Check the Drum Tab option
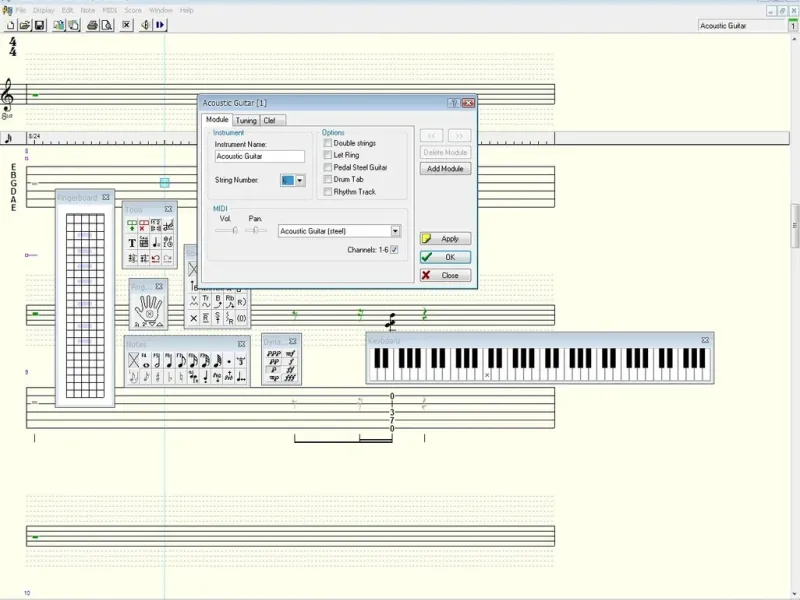Screen dimensions: 800x600 tap(328, 179)
